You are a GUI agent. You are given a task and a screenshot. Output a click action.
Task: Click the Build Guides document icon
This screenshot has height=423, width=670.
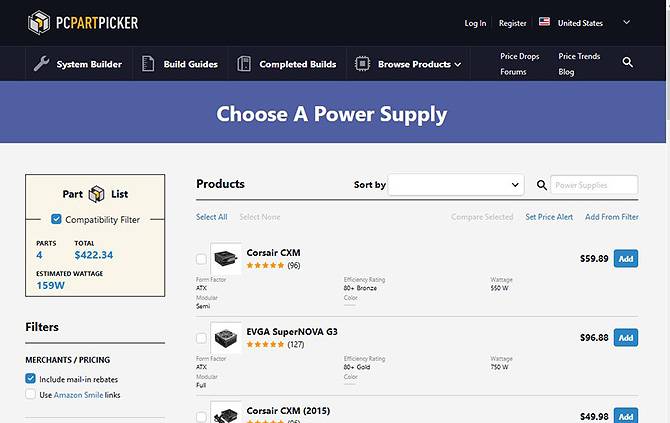[148, 64]
